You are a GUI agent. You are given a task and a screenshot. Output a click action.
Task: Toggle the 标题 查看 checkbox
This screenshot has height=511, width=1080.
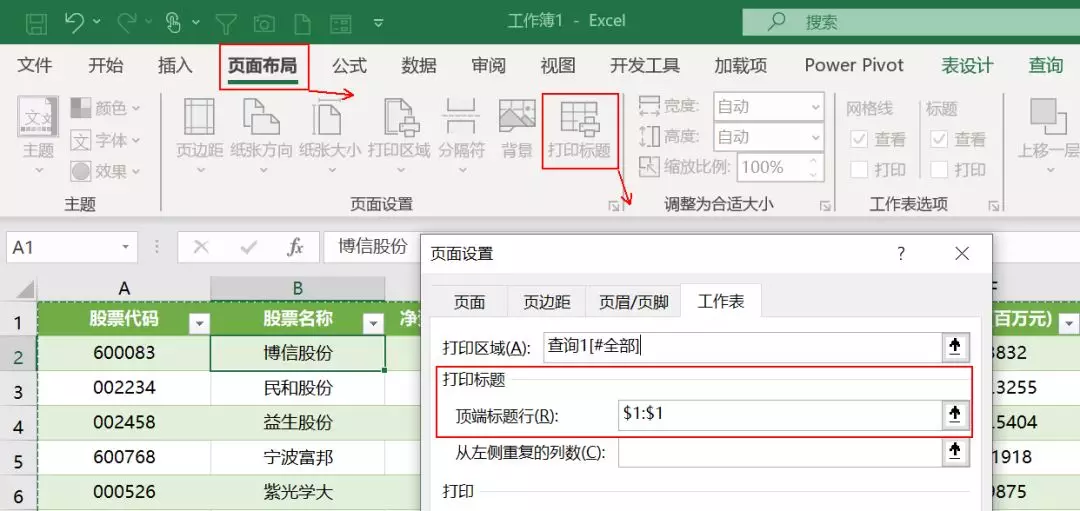coord(939,140)
